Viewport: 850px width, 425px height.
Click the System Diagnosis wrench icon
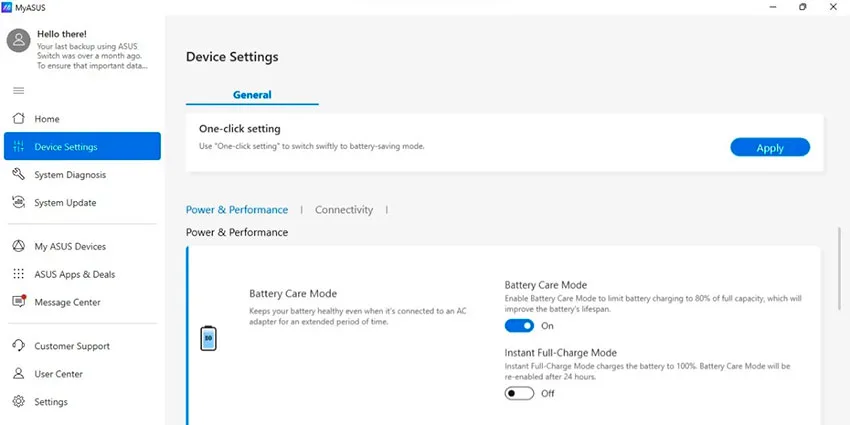18,174
